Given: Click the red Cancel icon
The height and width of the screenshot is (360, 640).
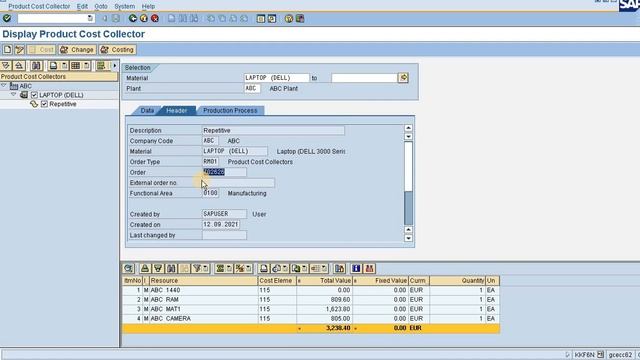Looking at the screenshot, I should point(155,18).
